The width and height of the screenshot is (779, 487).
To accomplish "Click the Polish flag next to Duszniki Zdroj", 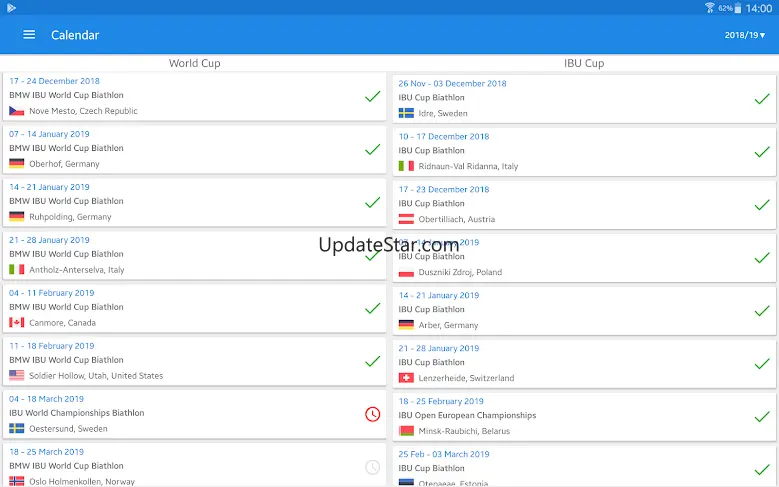I will (406, 272).
